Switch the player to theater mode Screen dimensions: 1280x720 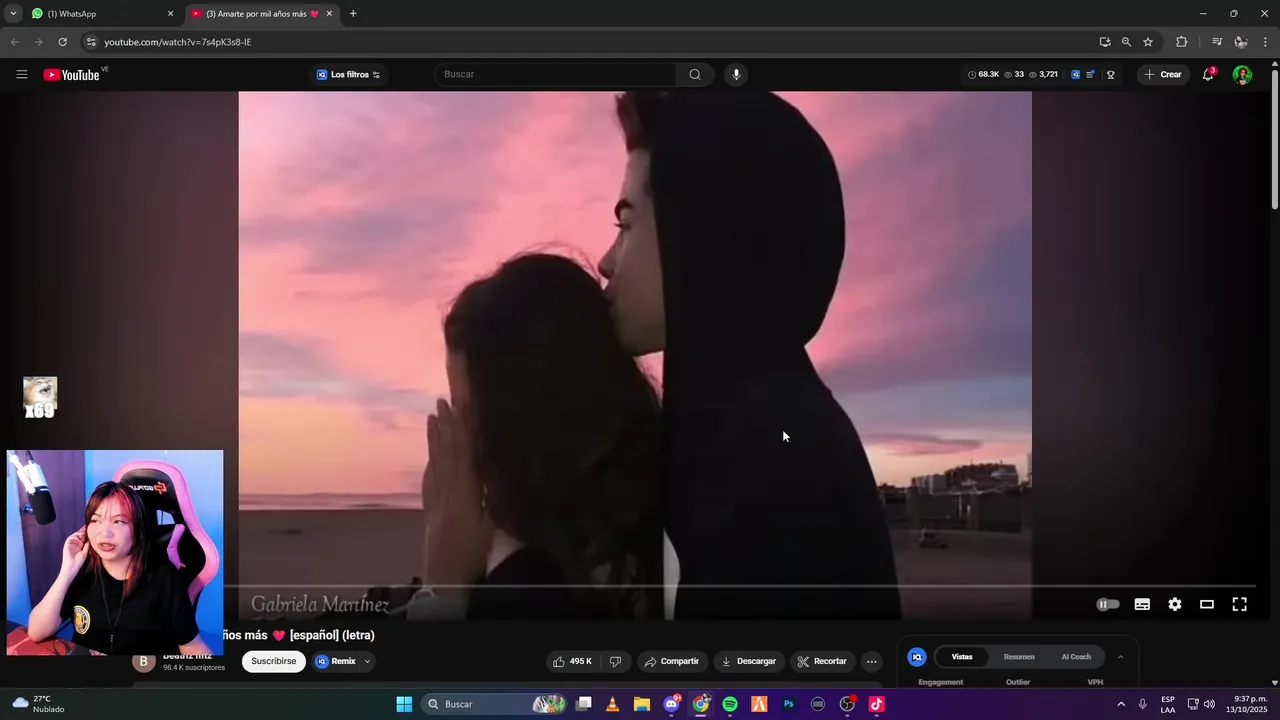pos(1207,604)
